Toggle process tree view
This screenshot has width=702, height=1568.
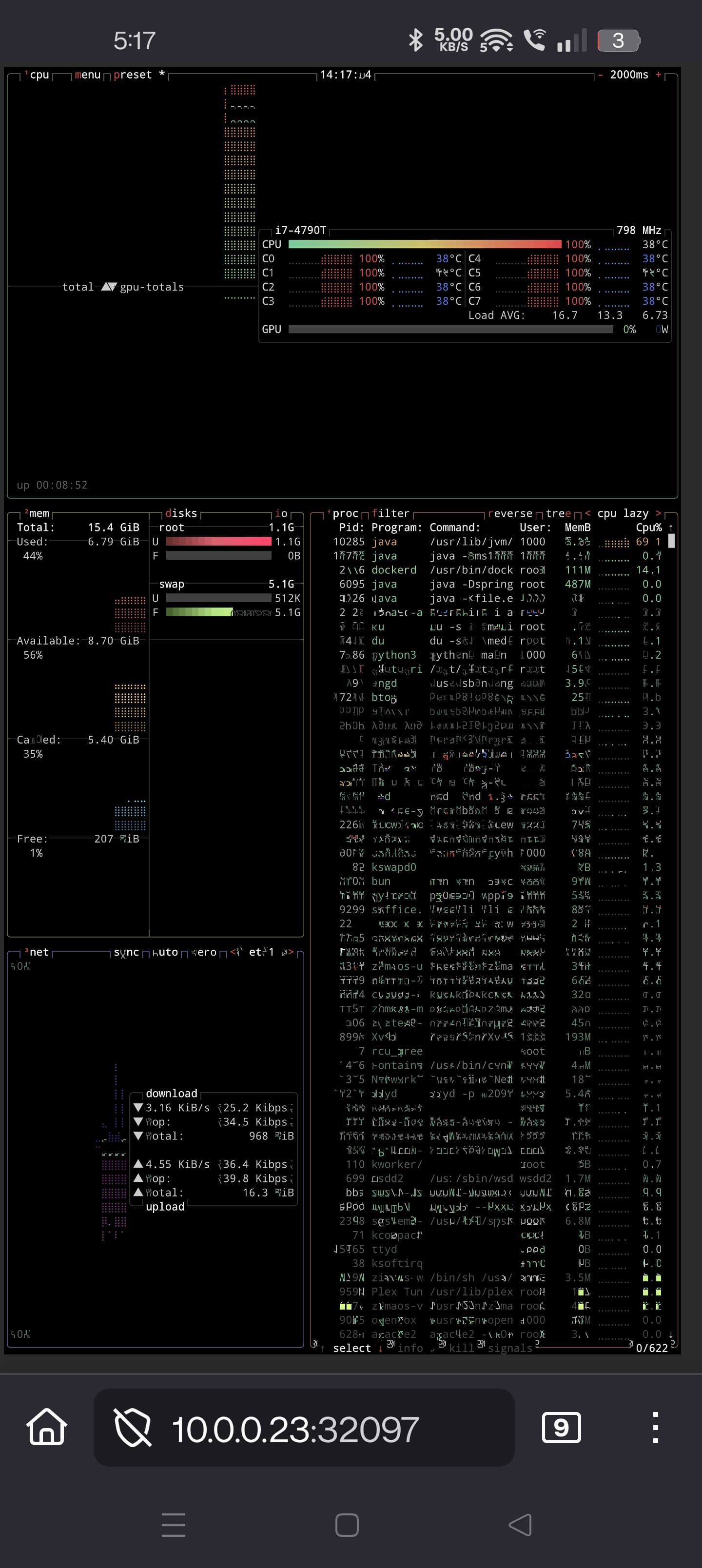[x=558, y=513]
